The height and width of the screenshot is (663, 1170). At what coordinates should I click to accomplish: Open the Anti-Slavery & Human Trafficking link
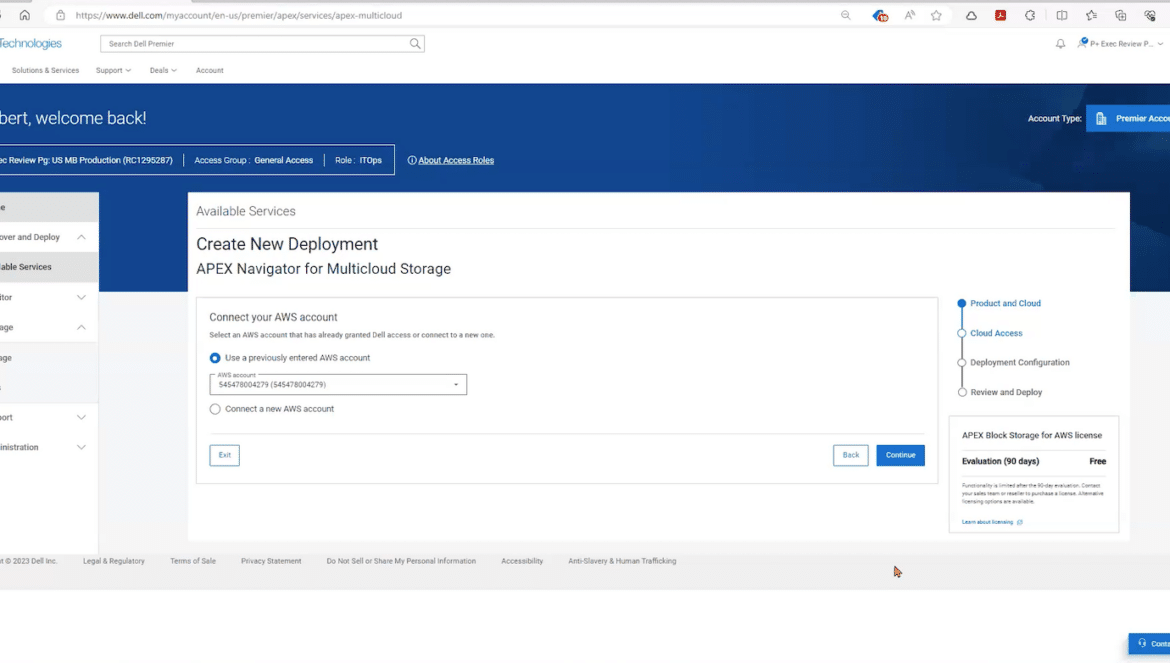point(622,561)
